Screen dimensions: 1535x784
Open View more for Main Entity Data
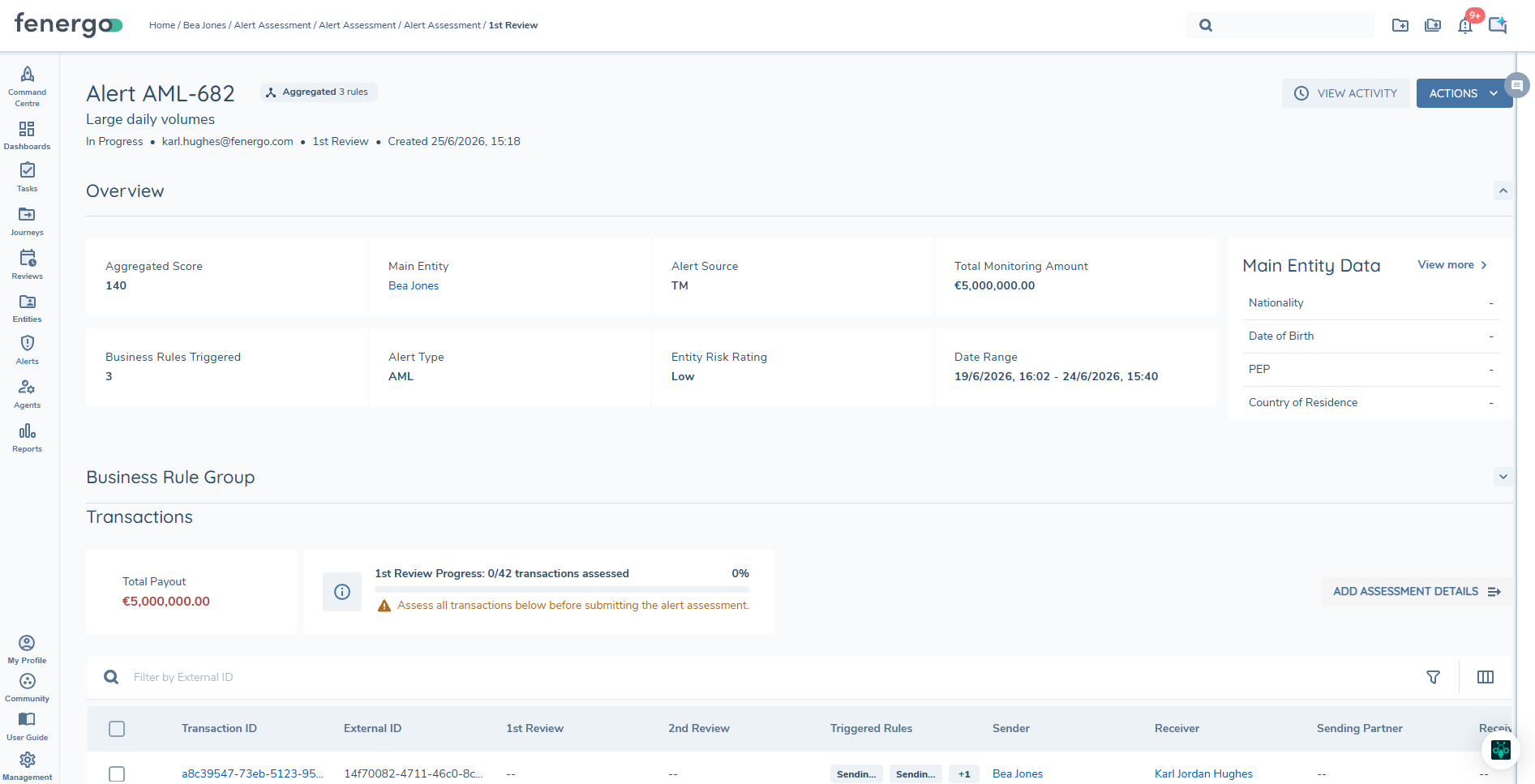click(x=1452, y=265)
